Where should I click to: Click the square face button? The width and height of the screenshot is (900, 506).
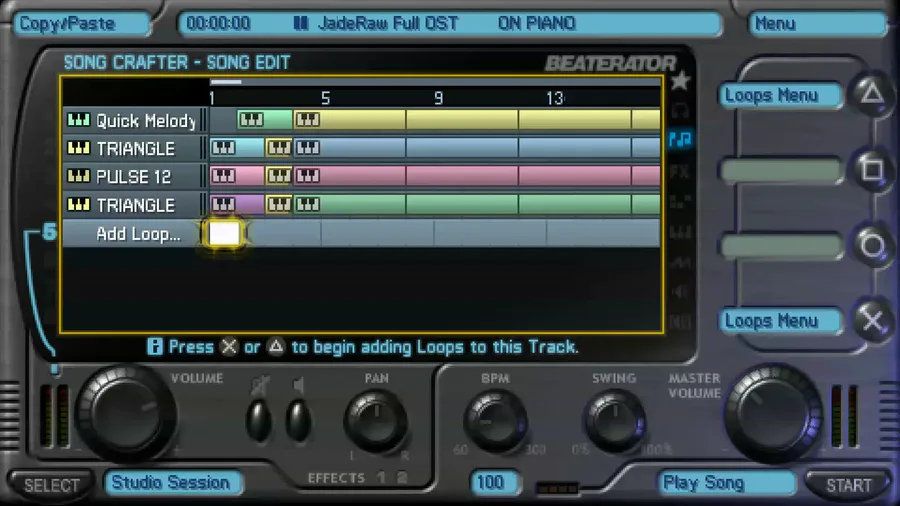click(x=872, y=169)
